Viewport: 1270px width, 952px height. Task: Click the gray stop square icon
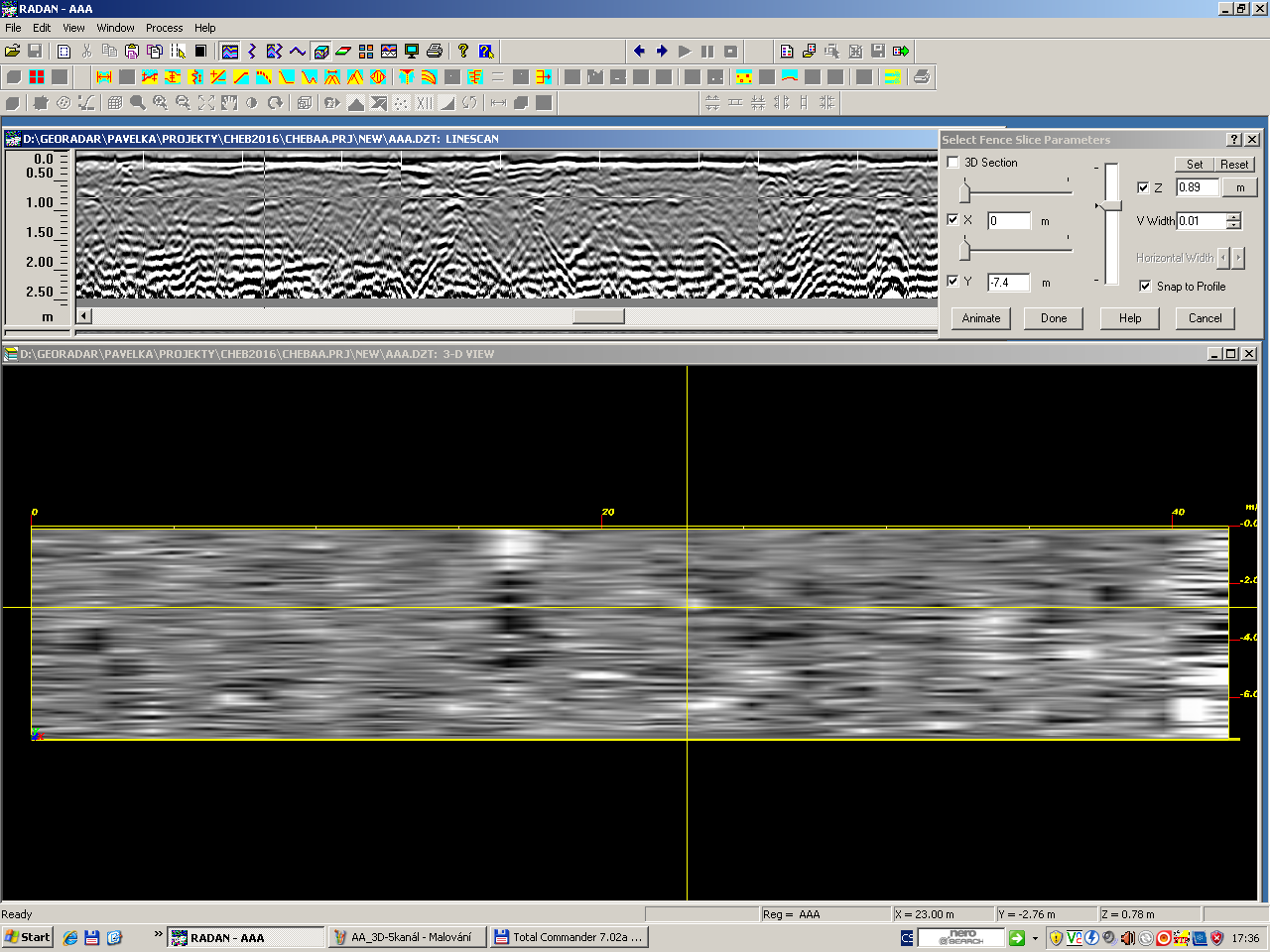click(x=730, y=51)
